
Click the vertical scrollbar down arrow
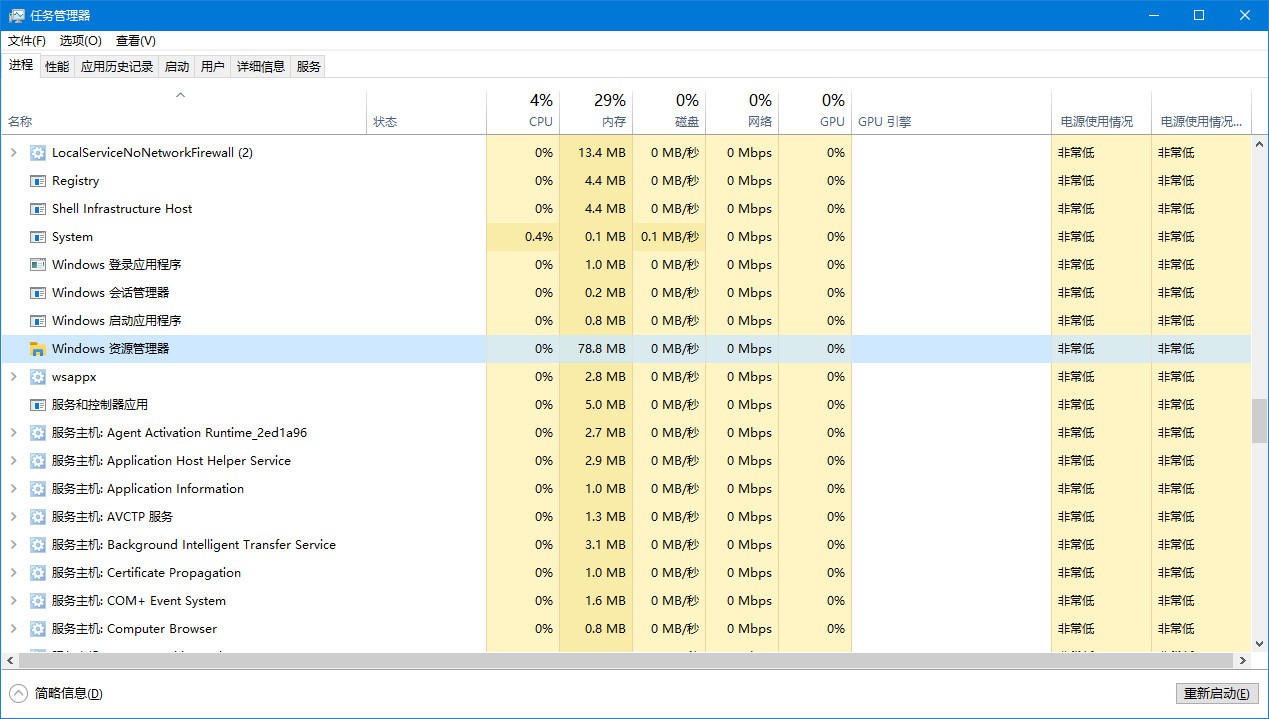tap(1259, 645)
